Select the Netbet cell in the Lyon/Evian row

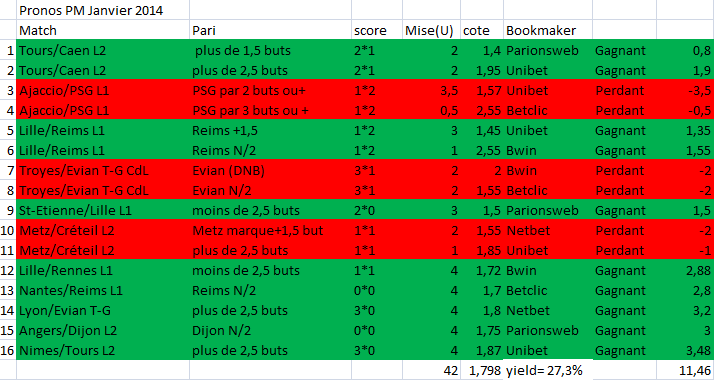547,310
